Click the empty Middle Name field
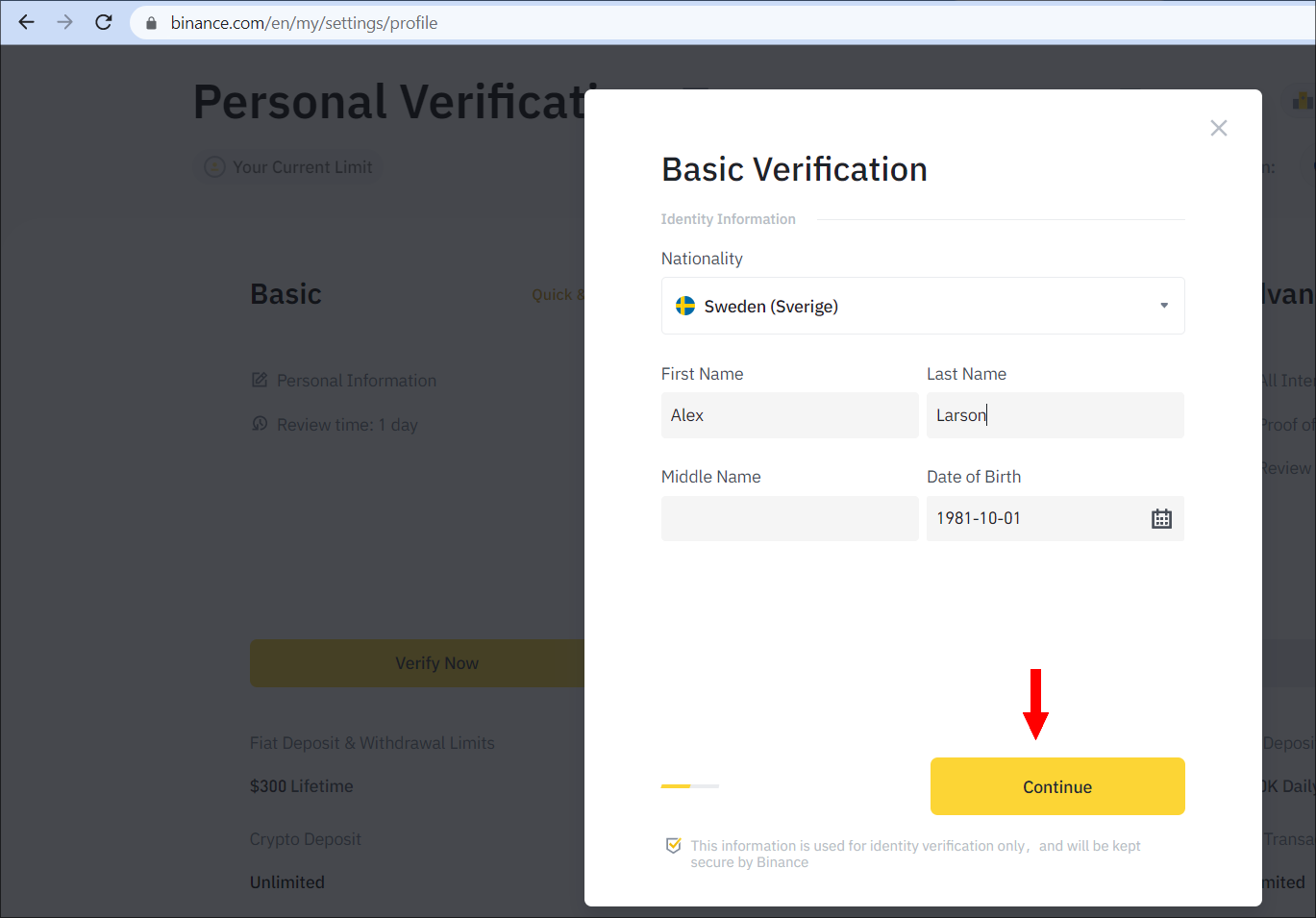This screenshot has height=918, width=1316. point(789,518)
